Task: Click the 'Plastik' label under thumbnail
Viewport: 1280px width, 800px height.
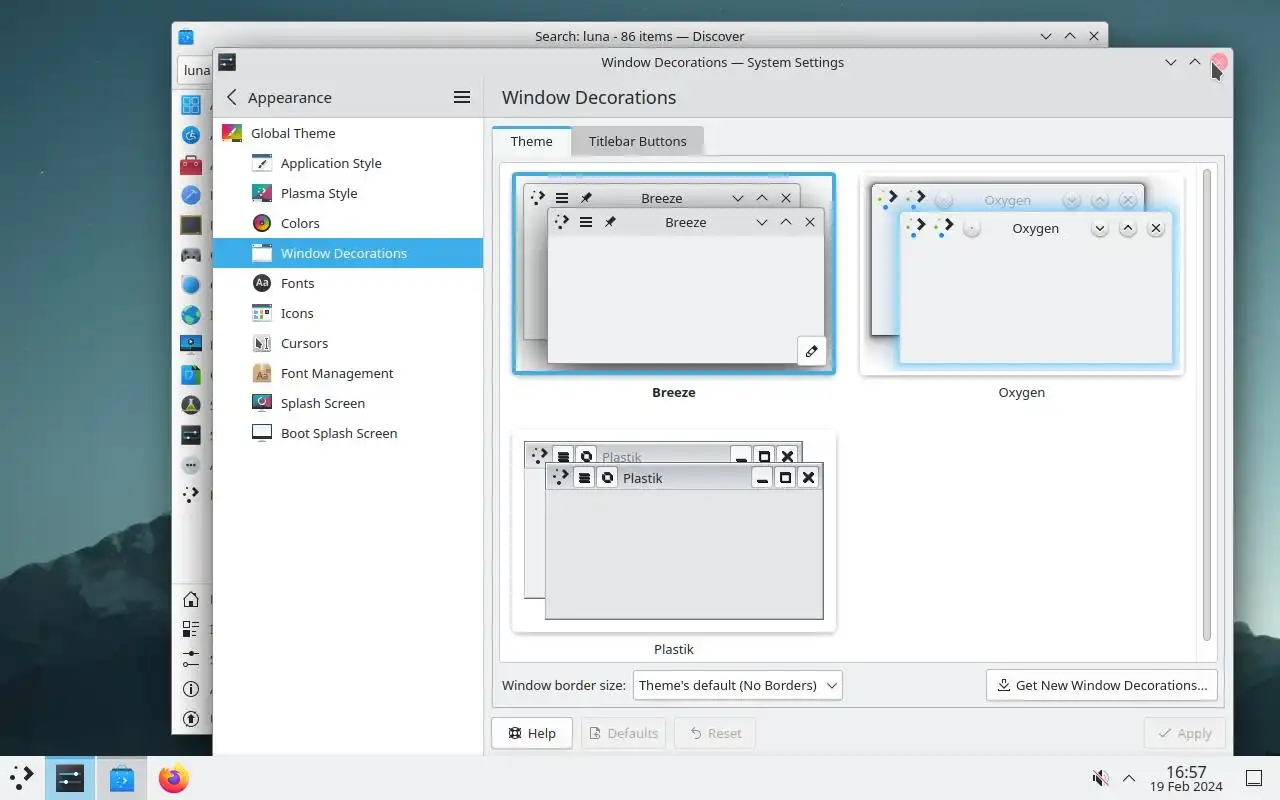Action: [x=674, y=649]
